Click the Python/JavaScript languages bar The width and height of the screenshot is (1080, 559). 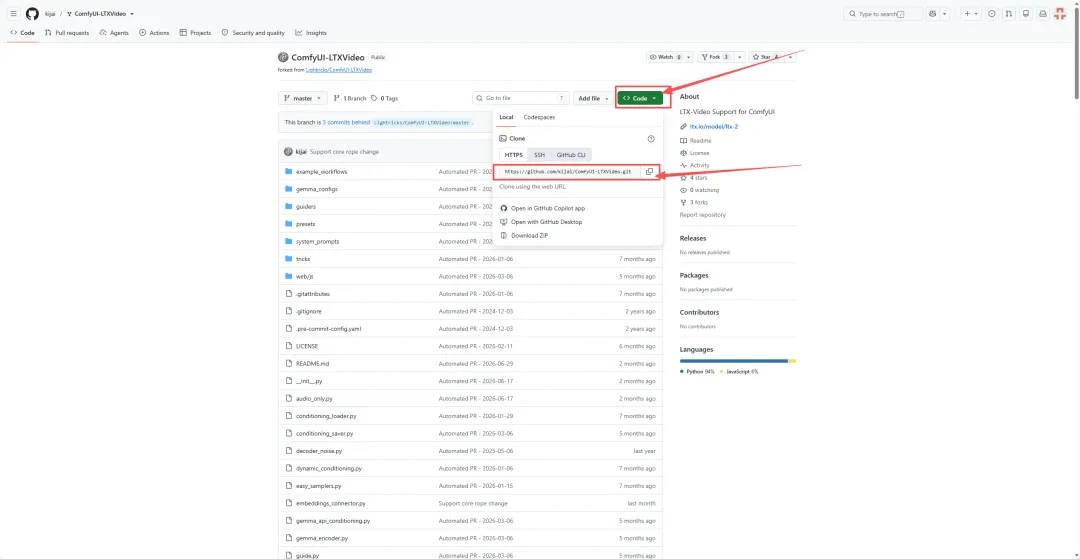[x=738, y=361]
